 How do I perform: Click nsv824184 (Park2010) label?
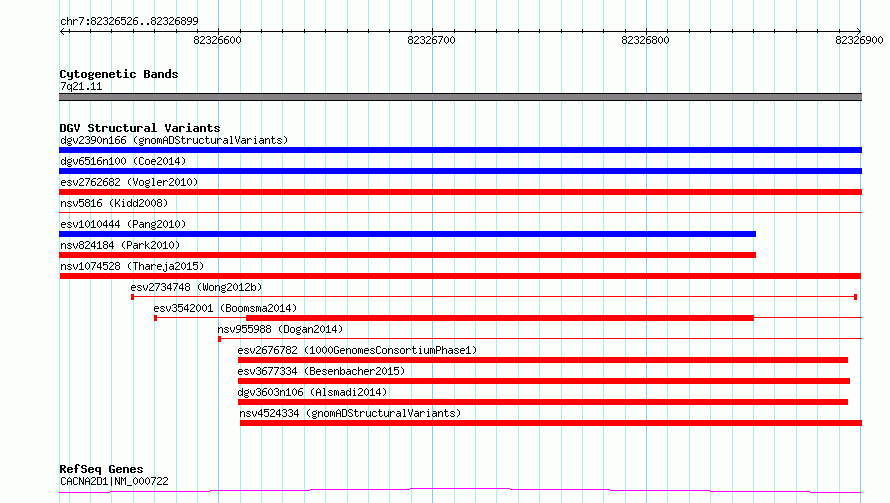tap(120, 245)
